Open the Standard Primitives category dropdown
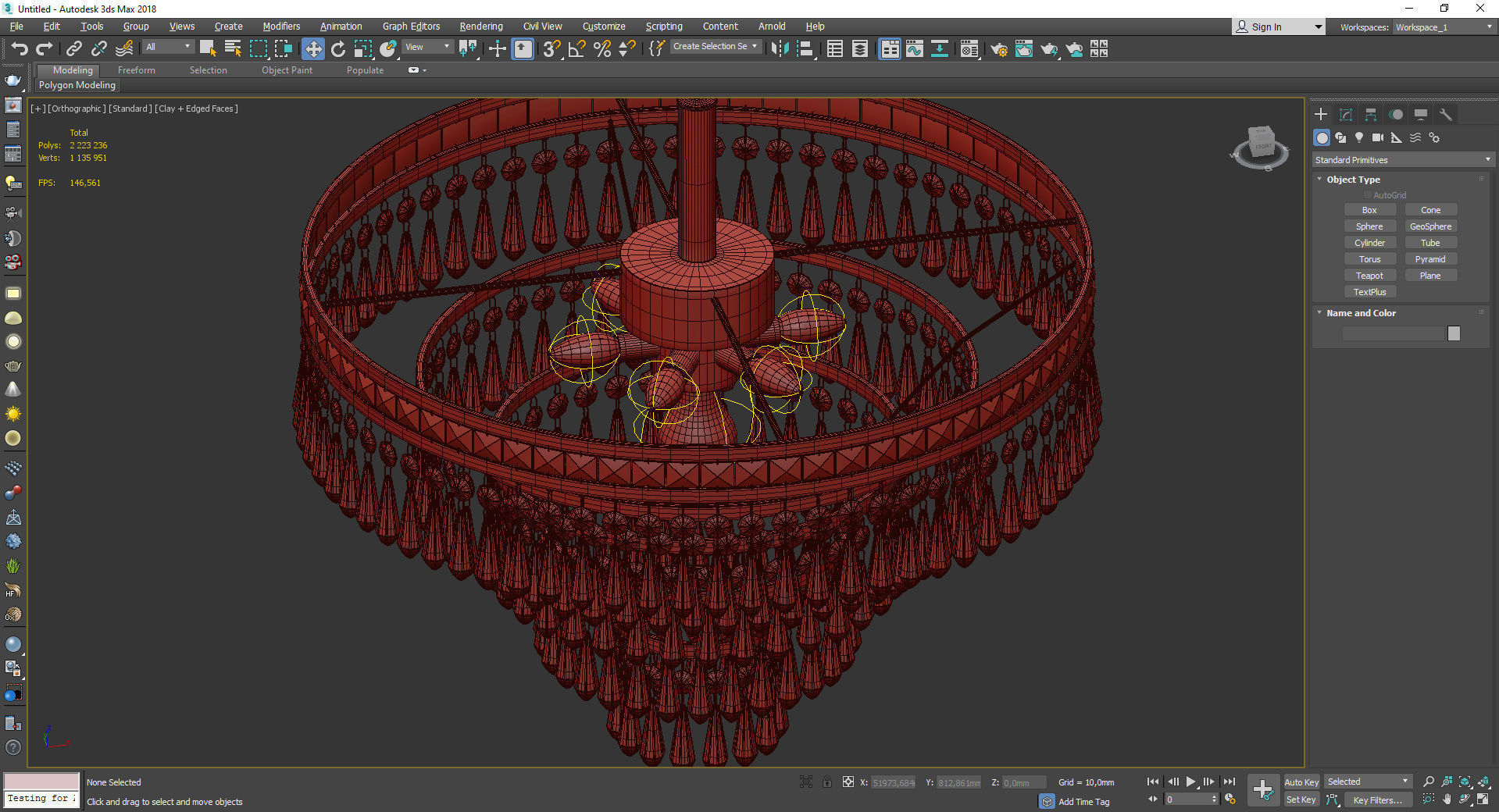 1403,160
